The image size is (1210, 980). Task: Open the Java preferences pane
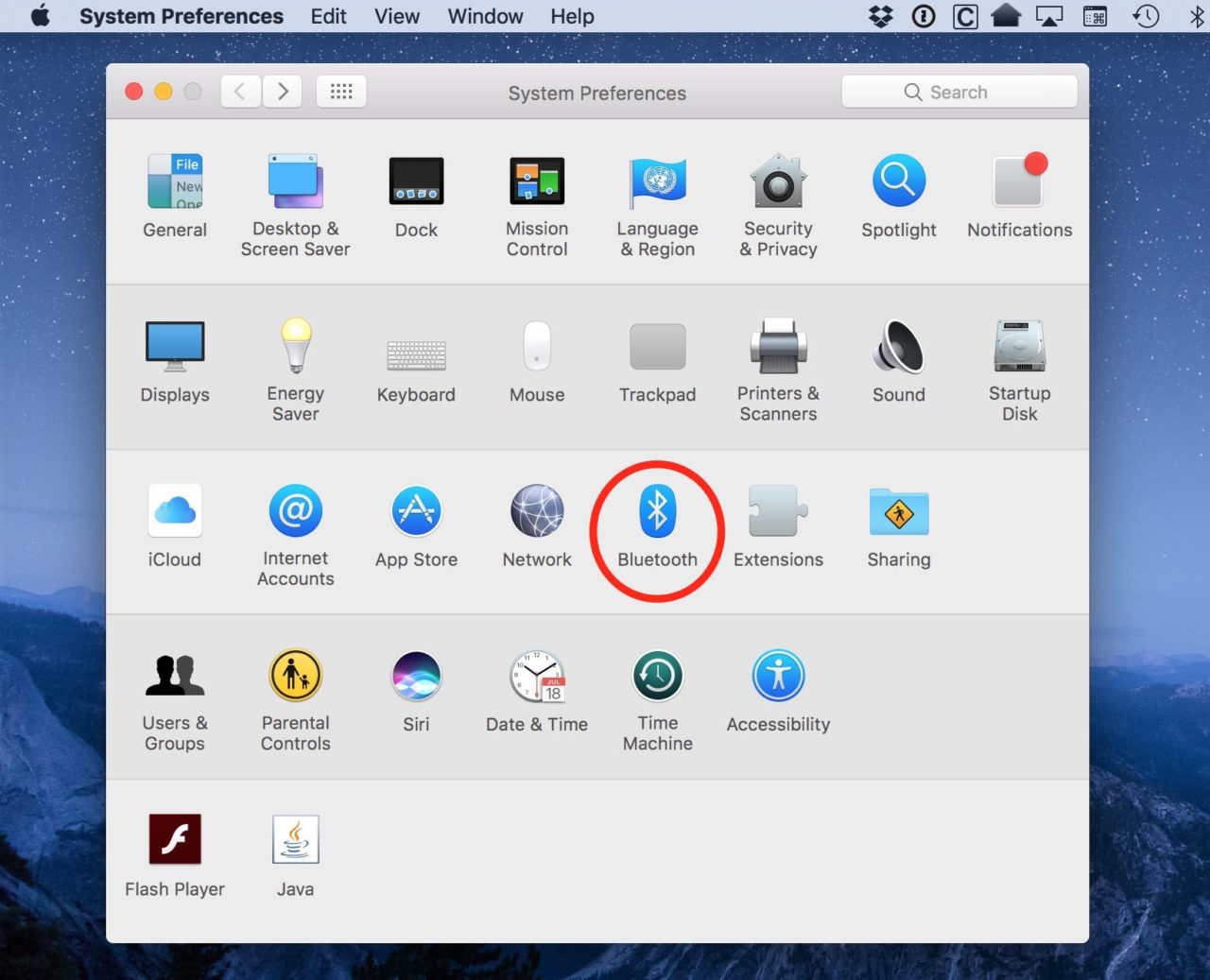pyautogui.click(x=295, y=856)
